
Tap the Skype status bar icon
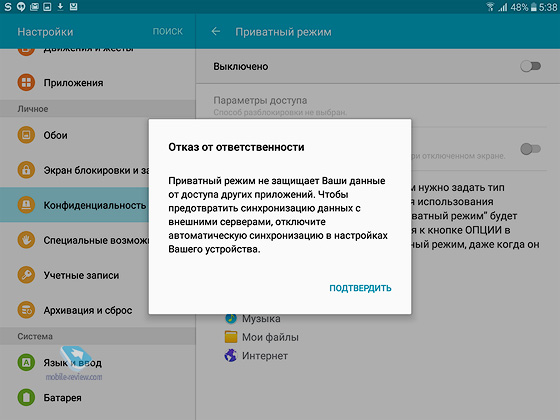tap(8, 6)
